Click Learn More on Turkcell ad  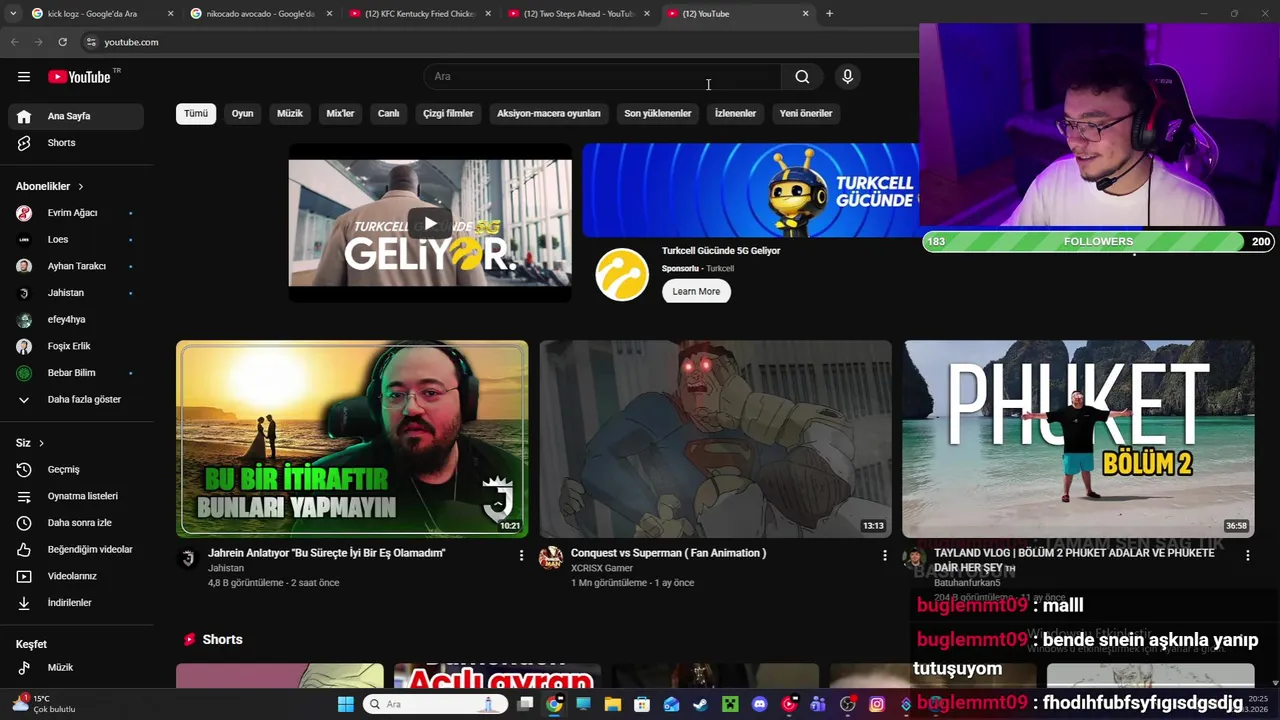[x=696, y=292]
